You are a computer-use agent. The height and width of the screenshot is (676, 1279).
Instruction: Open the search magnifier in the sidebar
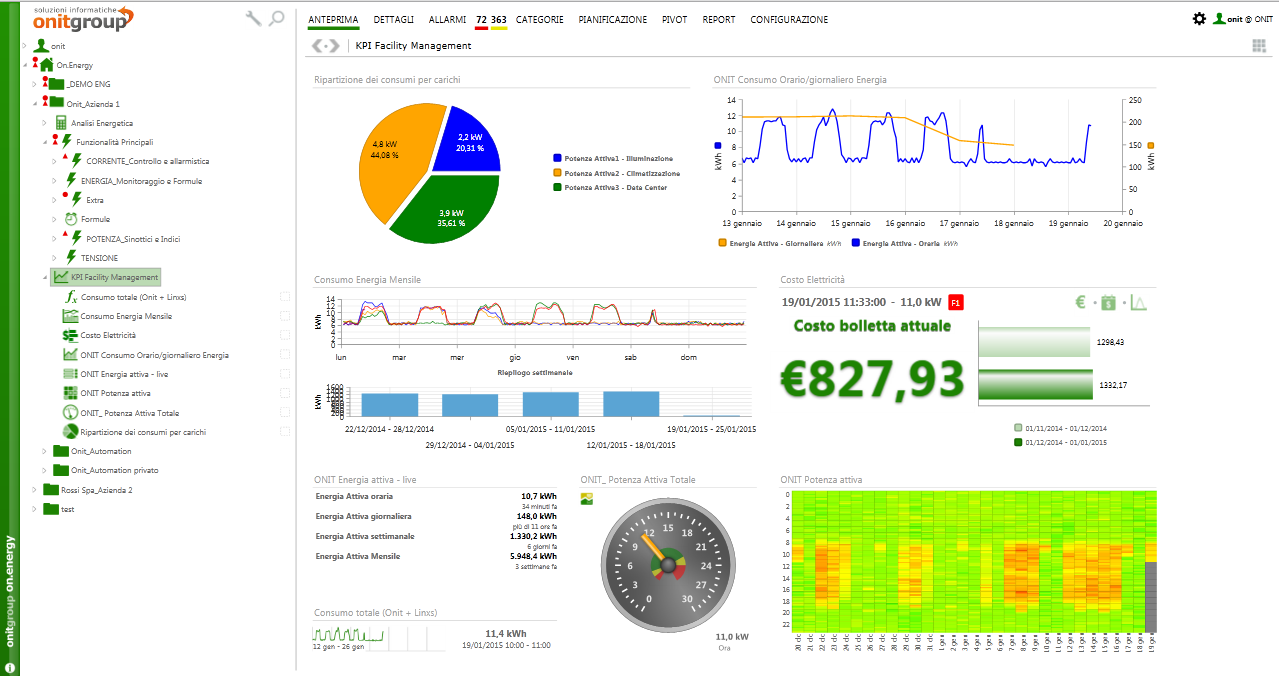tap(275, 17)
